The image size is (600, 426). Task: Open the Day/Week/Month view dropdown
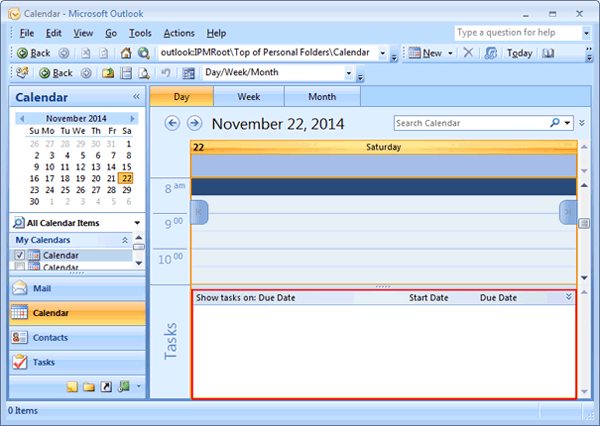(x=349, y=73)
